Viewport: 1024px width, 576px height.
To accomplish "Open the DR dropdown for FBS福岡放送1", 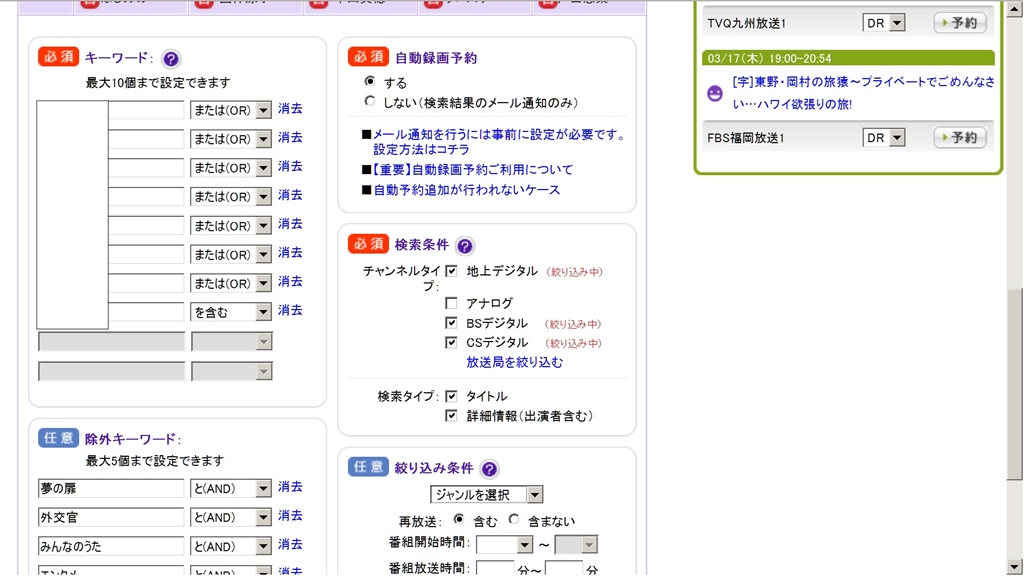I will point(884,138).
